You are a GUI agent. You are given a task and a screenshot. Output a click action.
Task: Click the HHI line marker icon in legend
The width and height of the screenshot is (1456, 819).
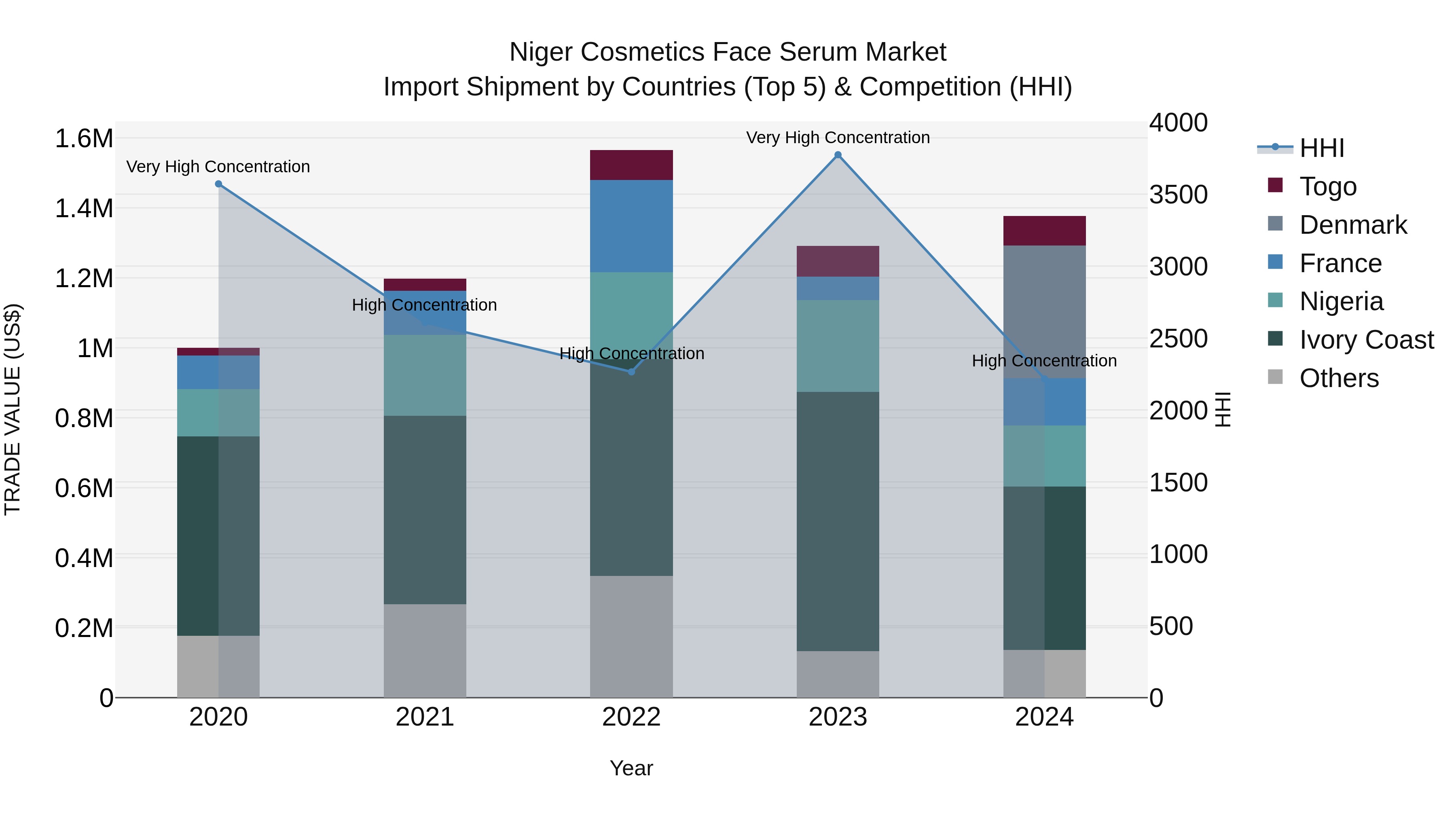pyautogui.click(x=1275, y=148)
